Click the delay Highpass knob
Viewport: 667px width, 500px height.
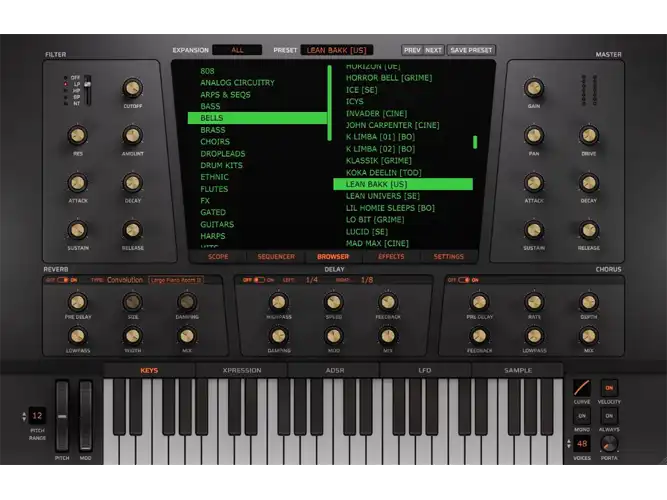279,302
